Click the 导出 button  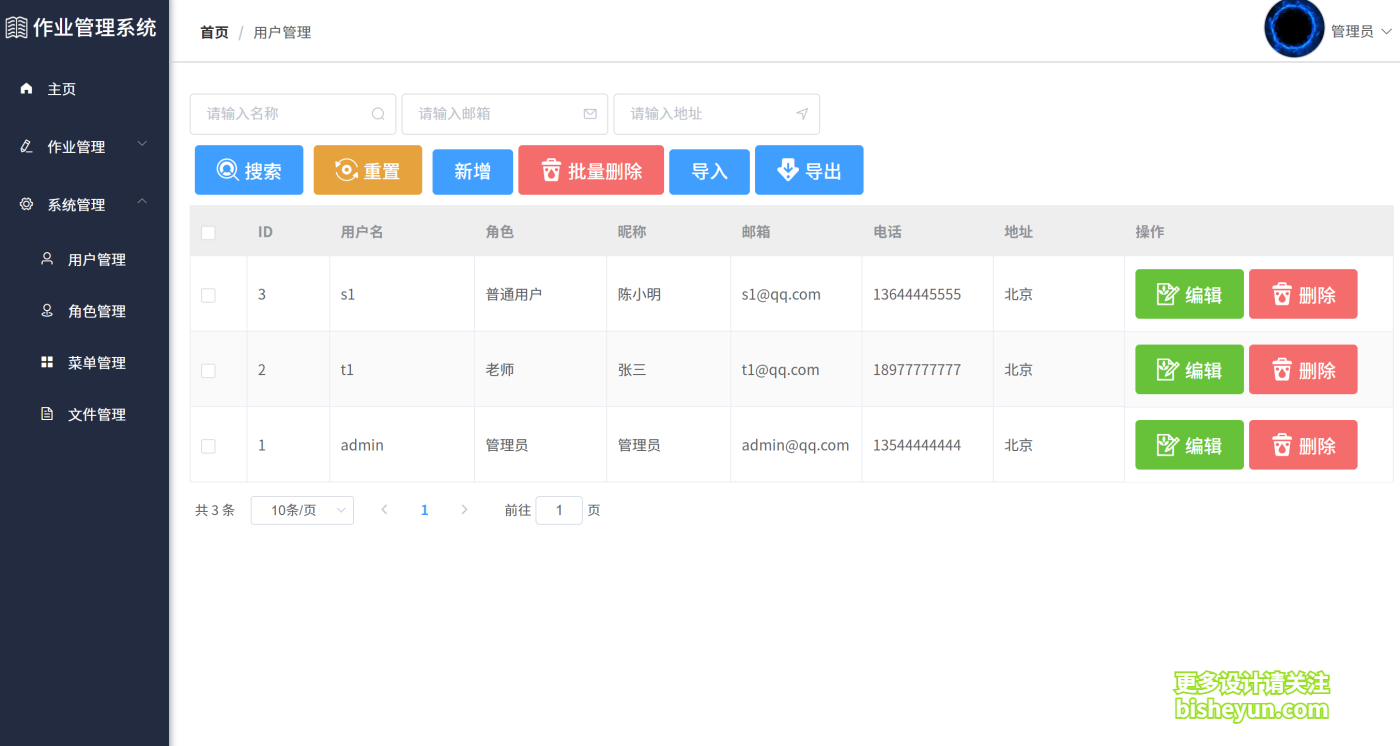pyautogui.click(x=809, y=170)
